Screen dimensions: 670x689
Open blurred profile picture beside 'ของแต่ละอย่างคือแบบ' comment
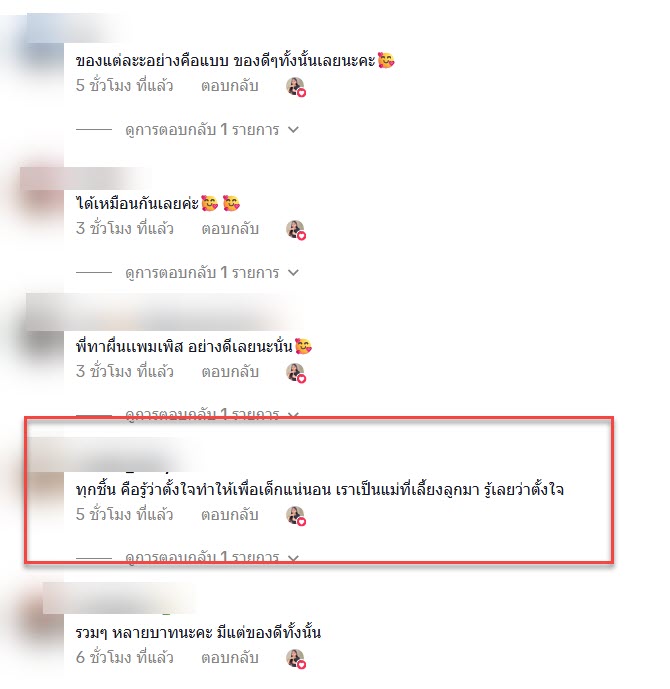(42, 55)
